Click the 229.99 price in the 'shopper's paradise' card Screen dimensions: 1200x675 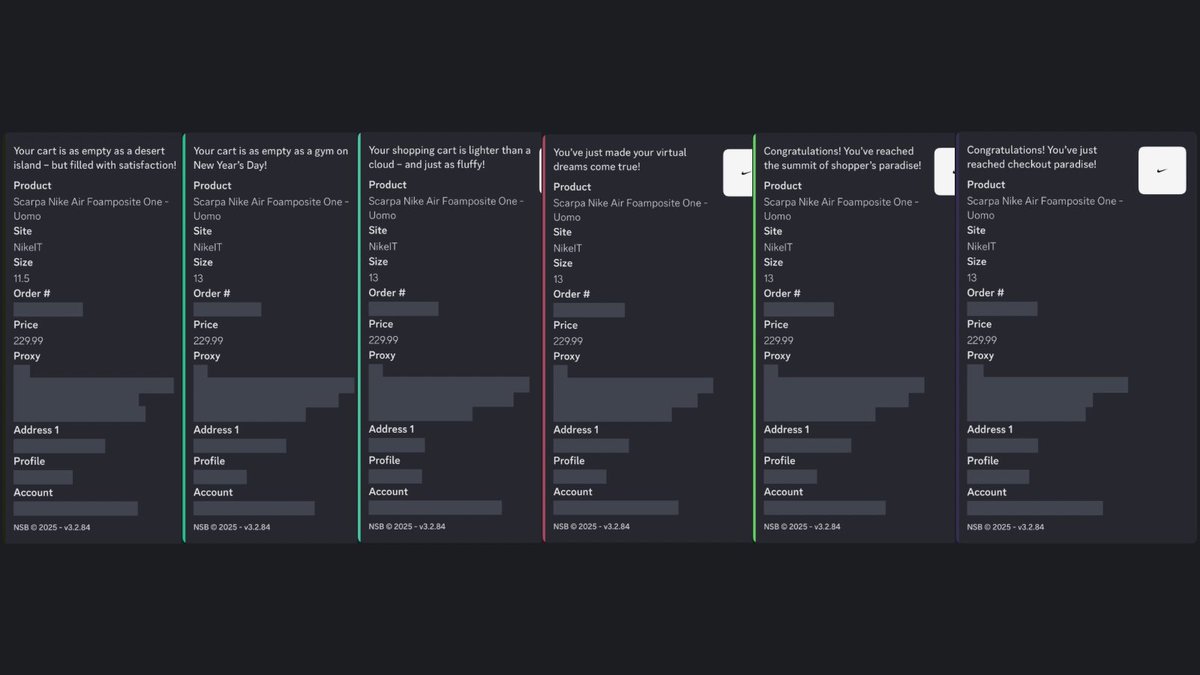778,341
